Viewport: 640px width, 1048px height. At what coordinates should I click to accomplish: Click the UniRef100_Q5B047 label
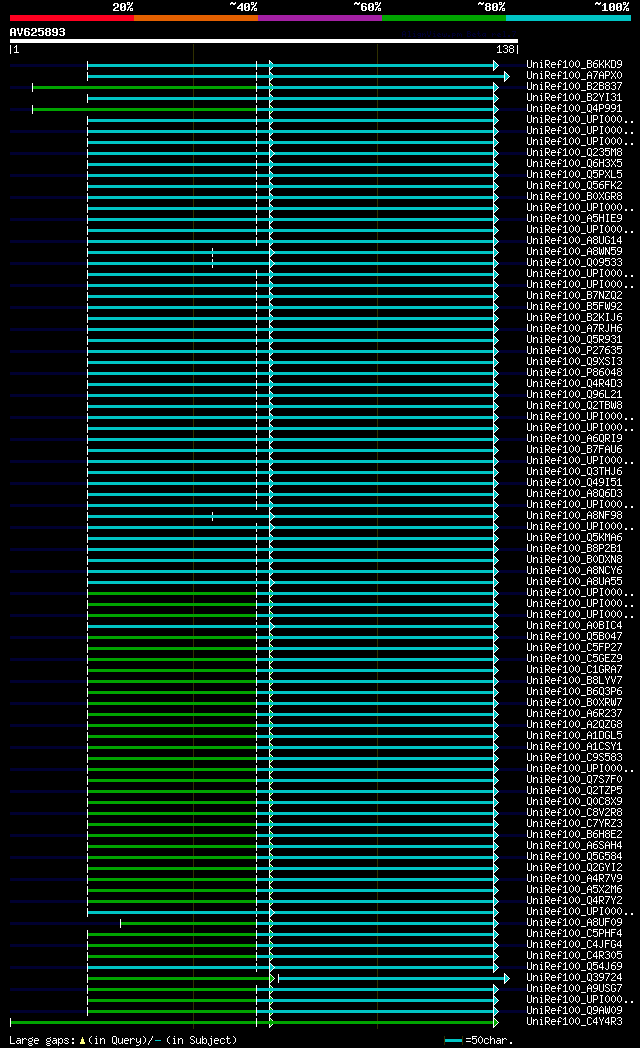tap(574, 636)
